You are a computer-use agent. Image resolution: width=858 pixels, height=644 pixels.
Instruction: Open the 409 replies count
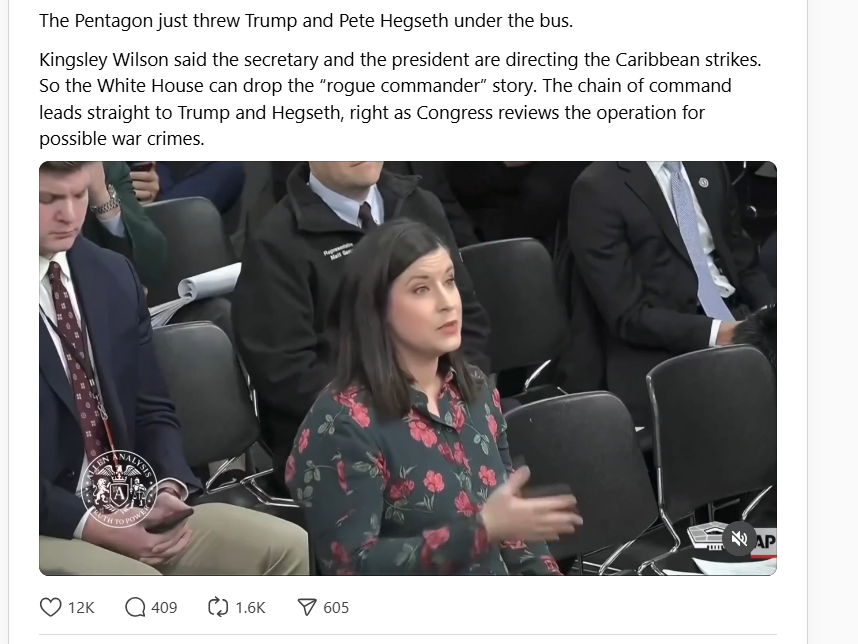click(x=164, y=608)
